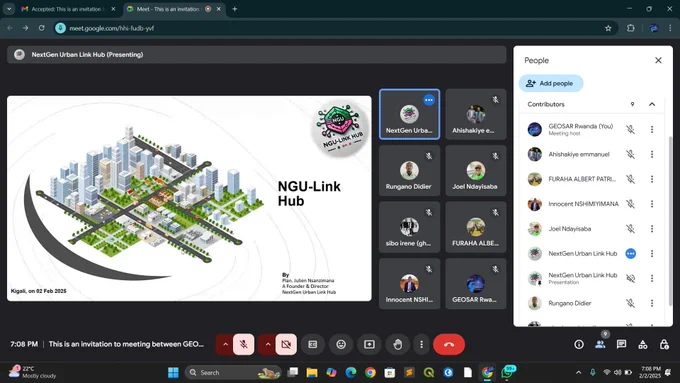Bookmark this page with star icon
The width and height of the screenshot is (680, 383).
pos(608,28)
